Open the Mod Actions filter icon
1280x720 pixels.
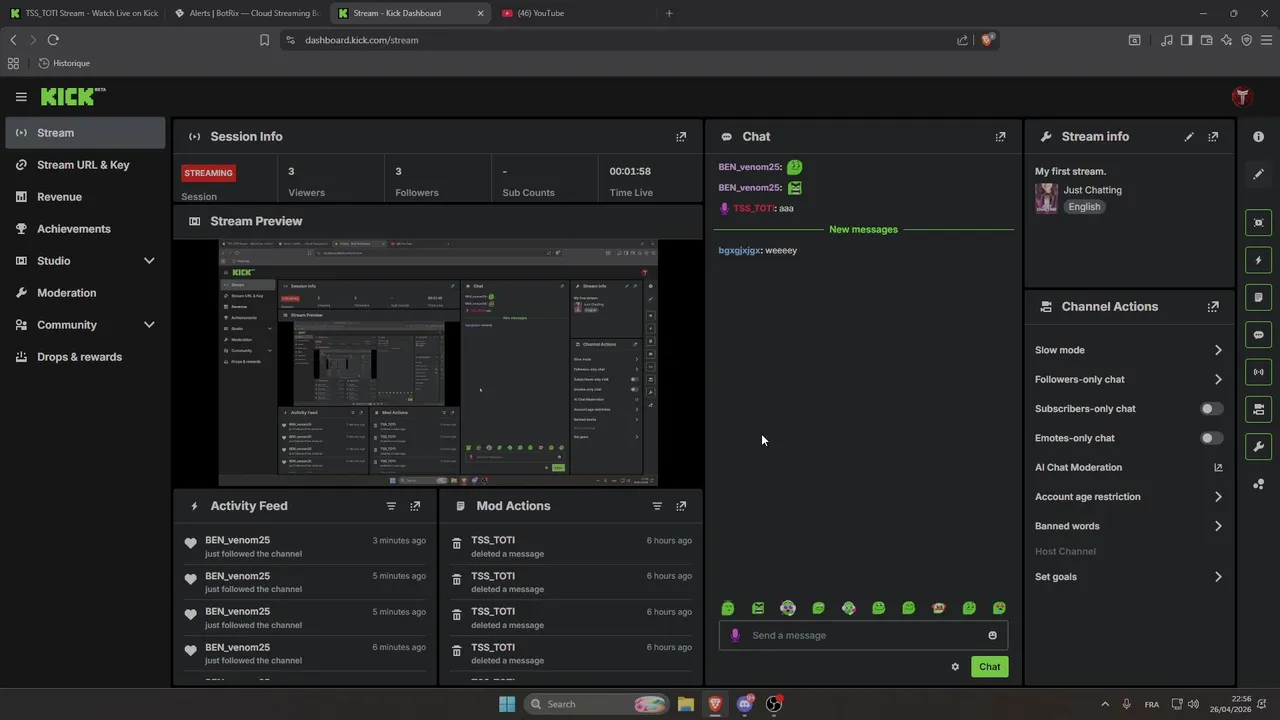coord(657,506)
